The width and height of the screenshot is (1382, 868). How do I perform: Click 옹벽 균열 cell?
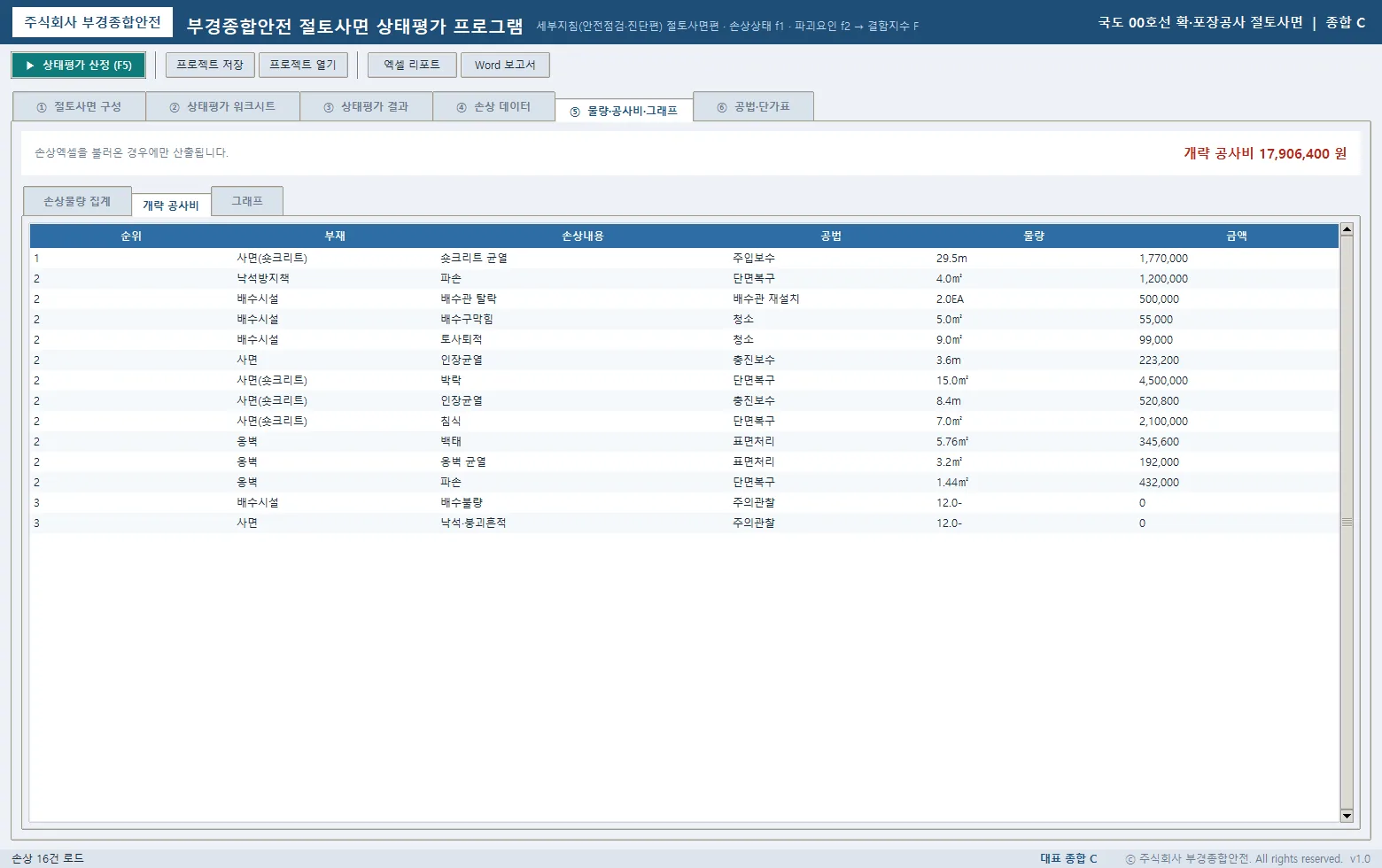tap(463, 461)
